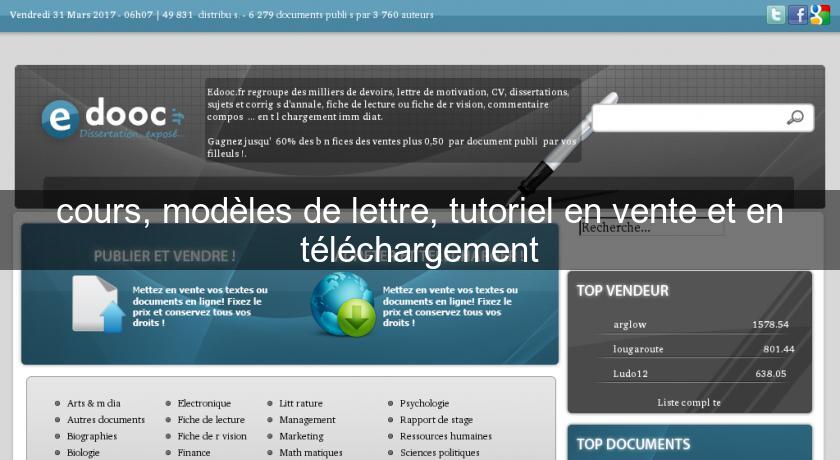Open the Fiche de lecture category
The height and width of the screenshot is (460, 840).
[x=211, y=420]
